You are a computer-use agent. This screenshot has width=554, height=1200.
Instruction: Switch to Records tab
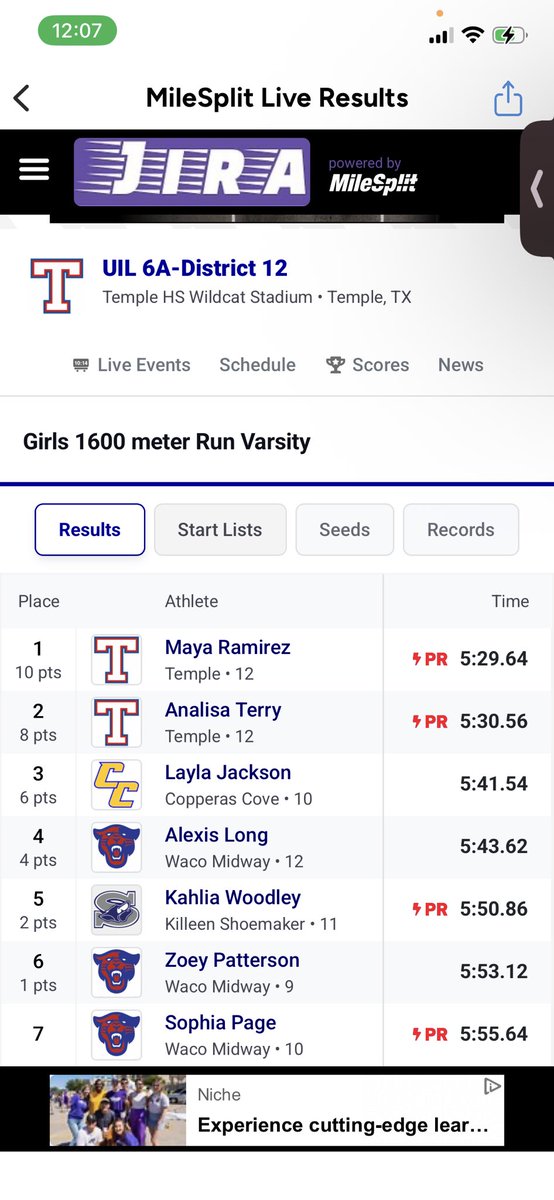[460, 529]
